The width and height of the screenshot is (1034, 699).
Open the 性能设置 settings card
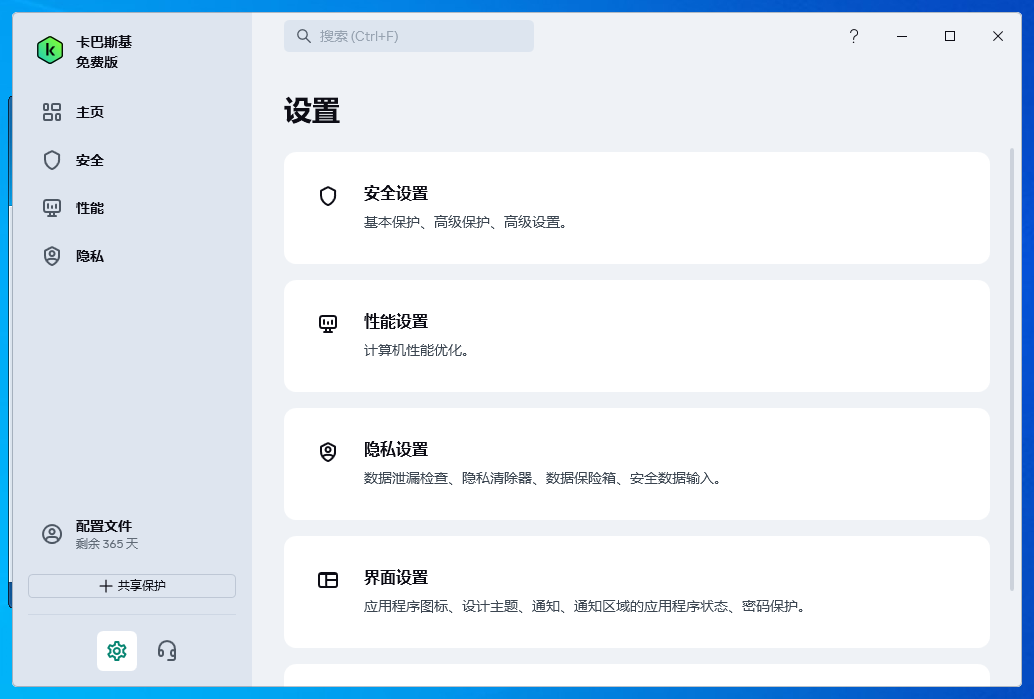point(636,335)
